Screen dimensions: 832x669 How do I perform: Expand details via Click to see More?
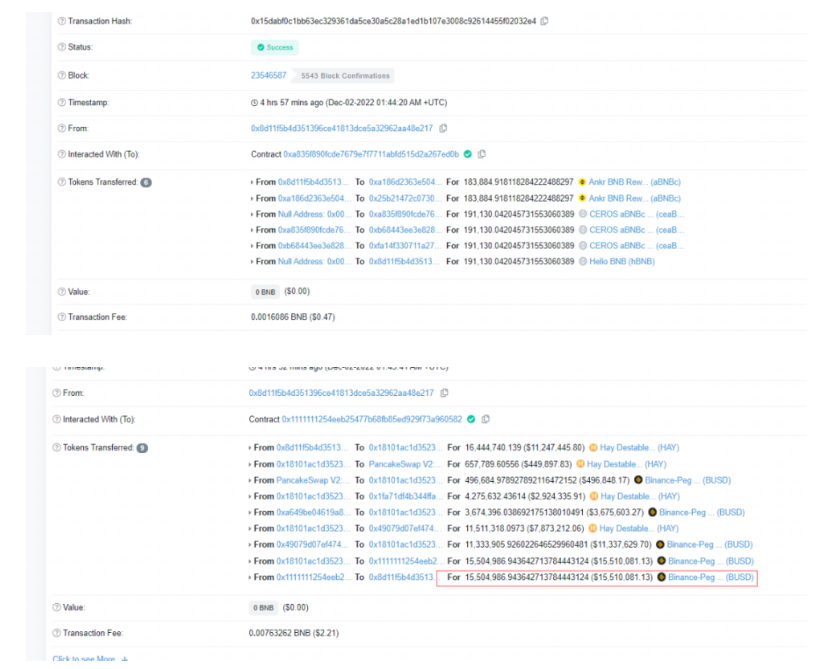click(90, 658)
